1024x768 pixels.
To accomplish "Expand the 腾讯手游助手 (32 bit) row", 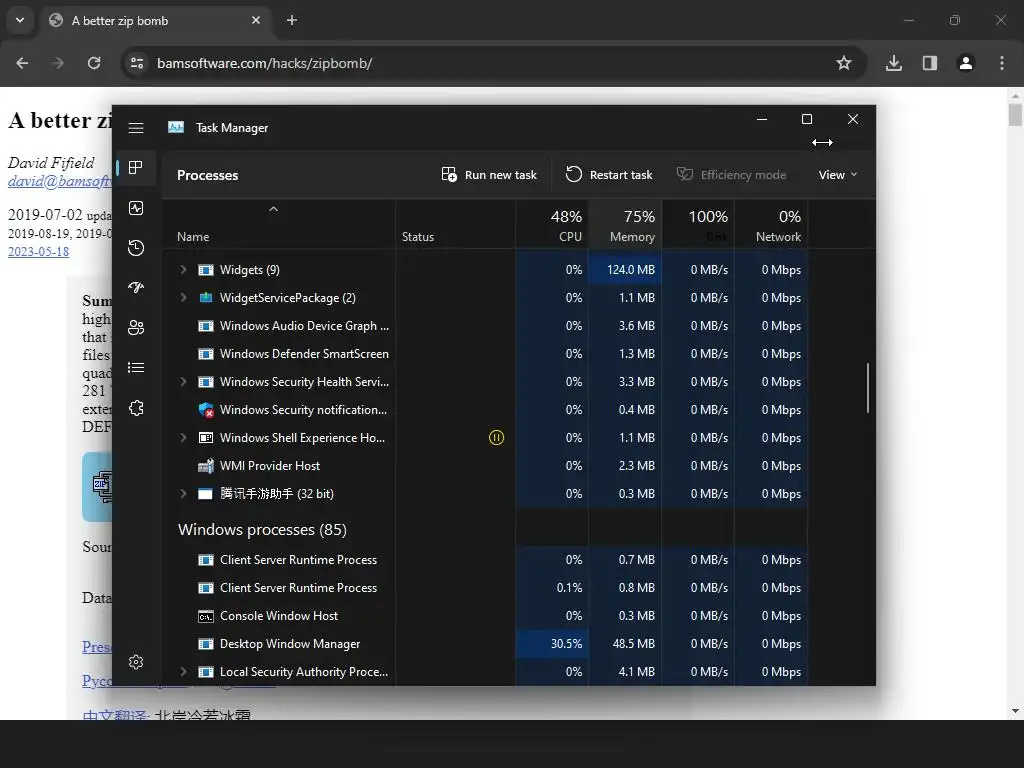I will (x=184, y=494).
